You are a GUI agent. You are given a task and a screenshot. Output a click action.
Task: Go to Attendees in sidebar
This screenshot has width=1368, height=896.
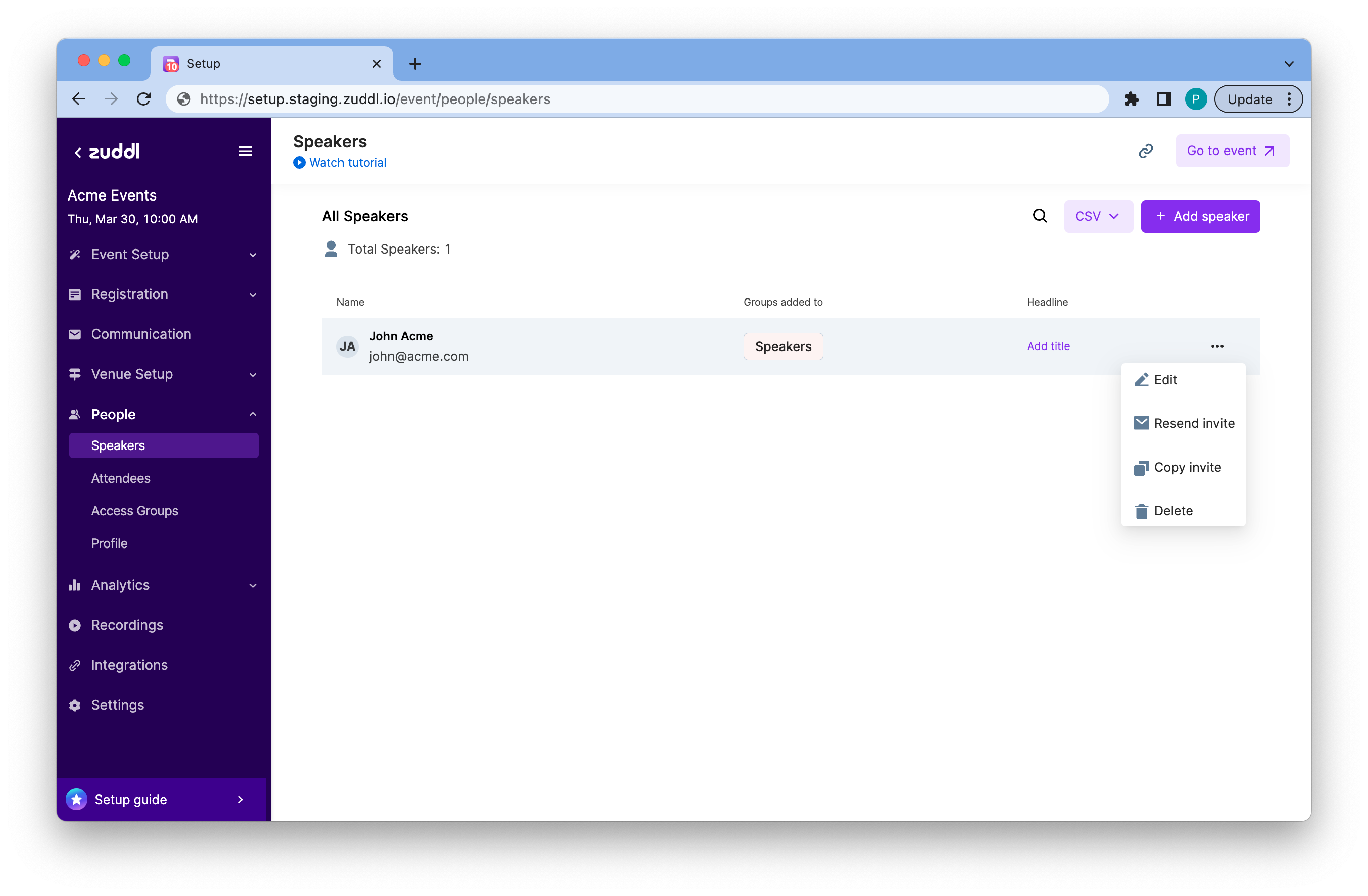121,478
